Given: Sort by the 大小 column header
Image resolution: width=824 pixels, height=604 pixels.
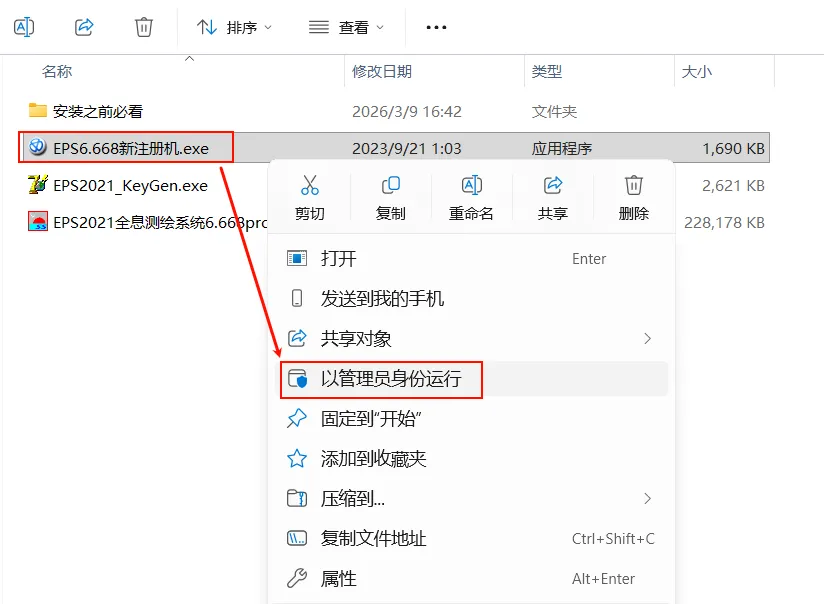Looking at the screenshot, I should 696,71.
